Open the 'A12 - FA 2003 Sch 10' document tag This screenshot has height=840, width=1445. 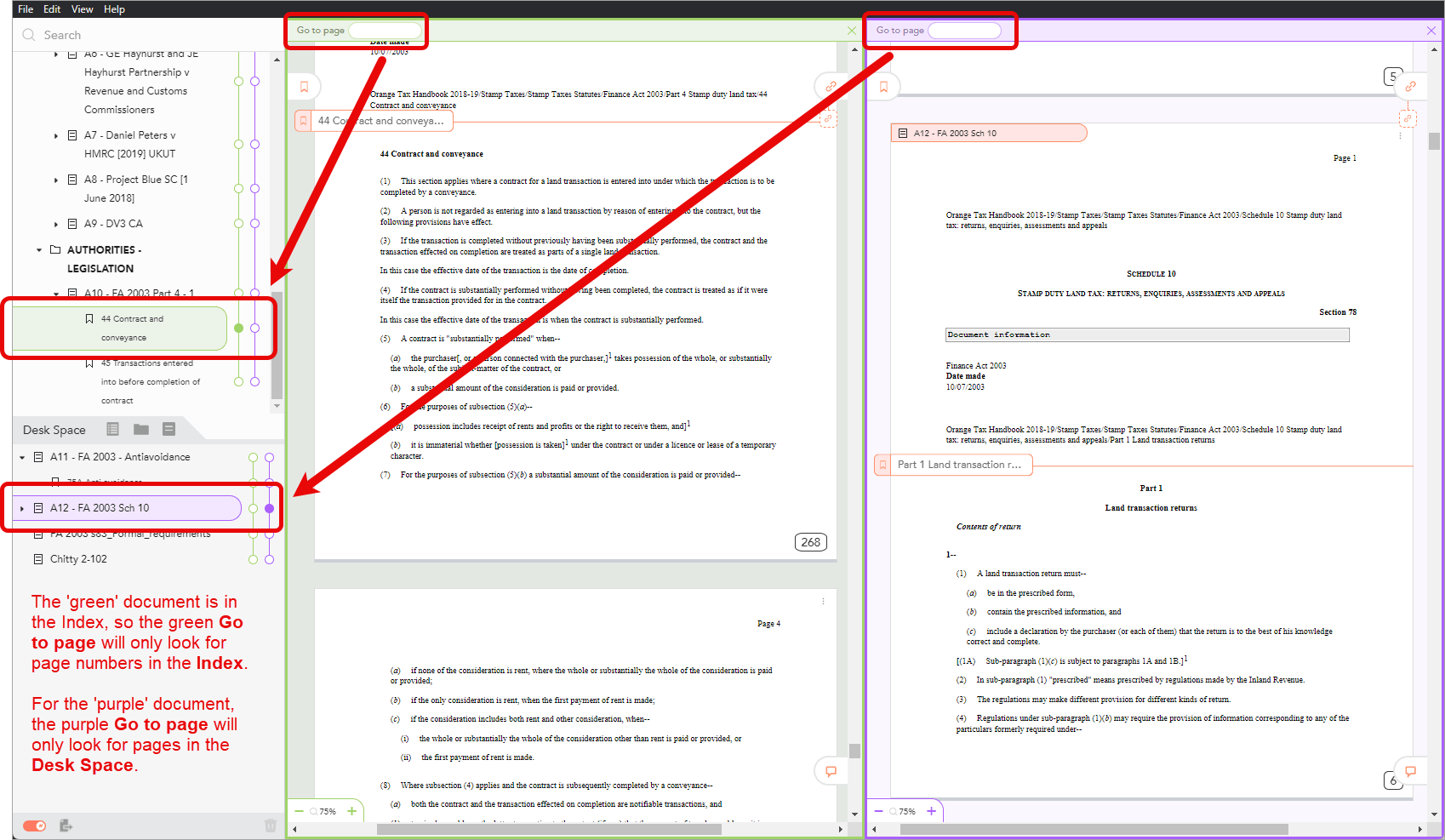pos(989,133)
